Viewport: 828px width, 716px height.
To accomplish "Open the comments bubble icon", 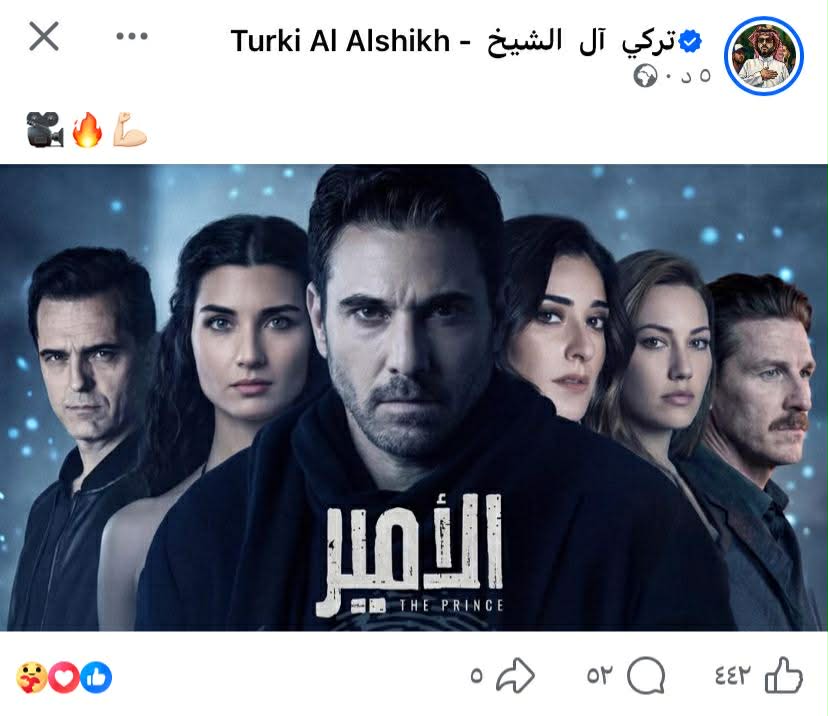I will coord(646,675).
